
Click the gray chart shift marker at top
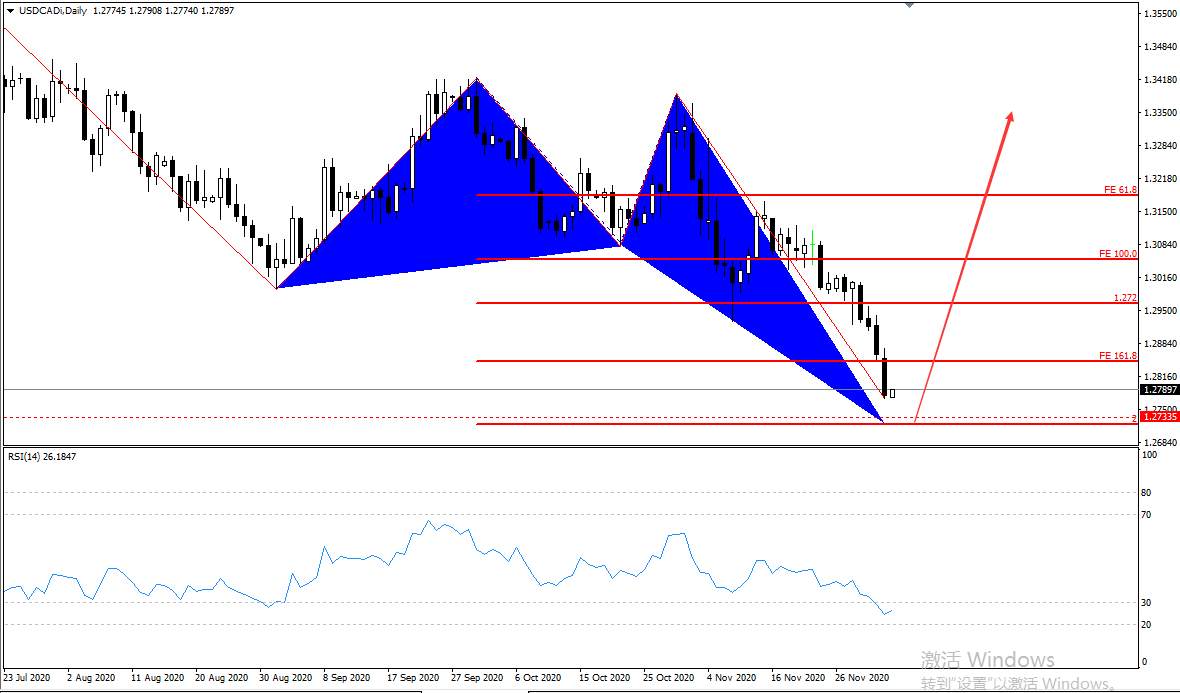909,5
